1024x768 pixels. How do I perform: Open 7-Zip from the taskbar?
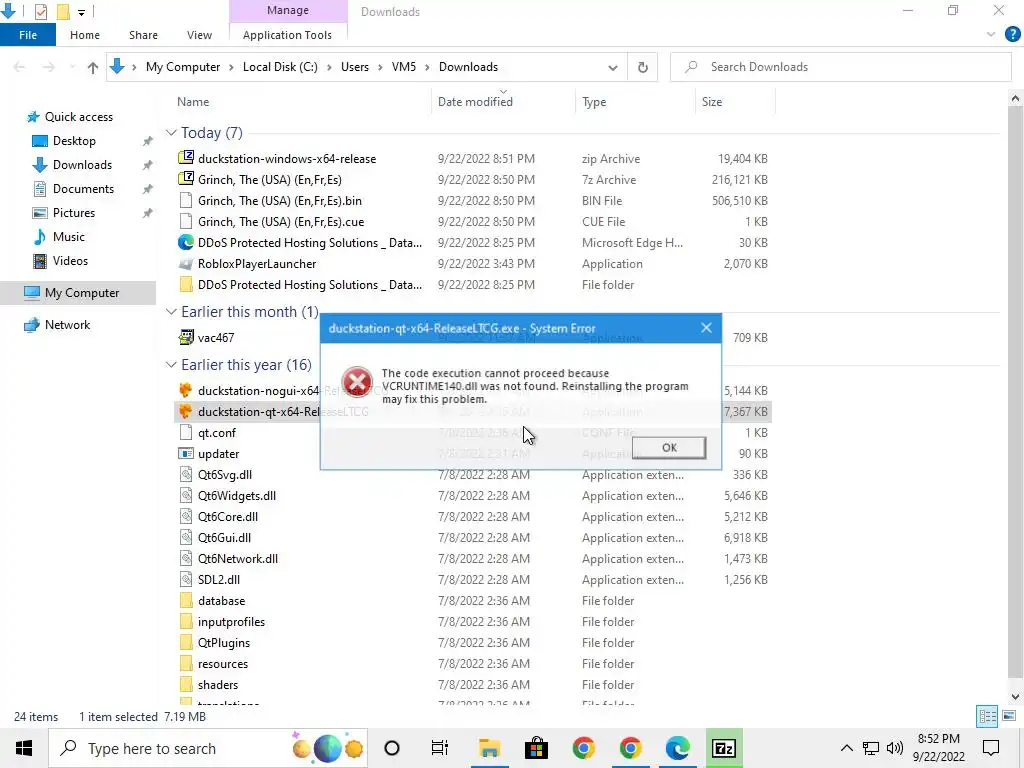click(724, 748)
